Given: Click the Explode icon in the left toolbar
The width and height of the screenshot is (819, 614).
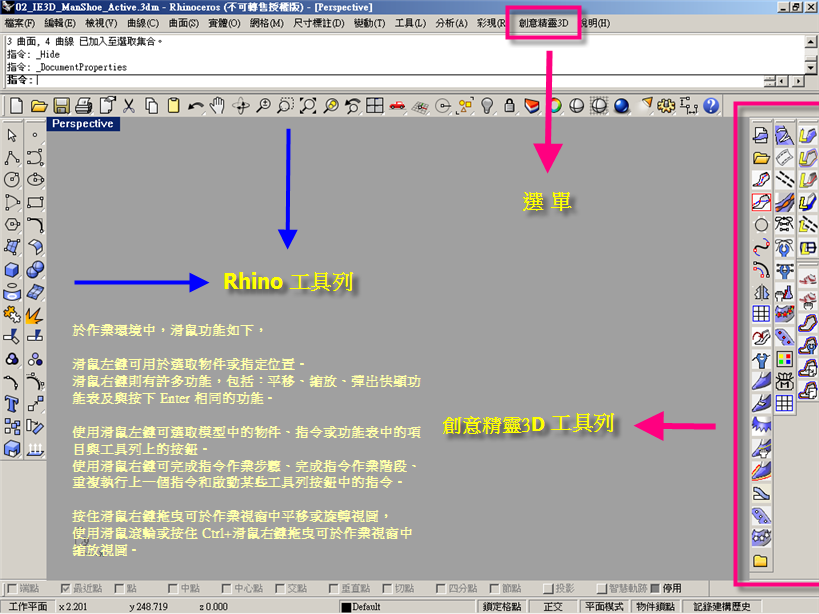Looking at the screenshot, I should 34,315.
